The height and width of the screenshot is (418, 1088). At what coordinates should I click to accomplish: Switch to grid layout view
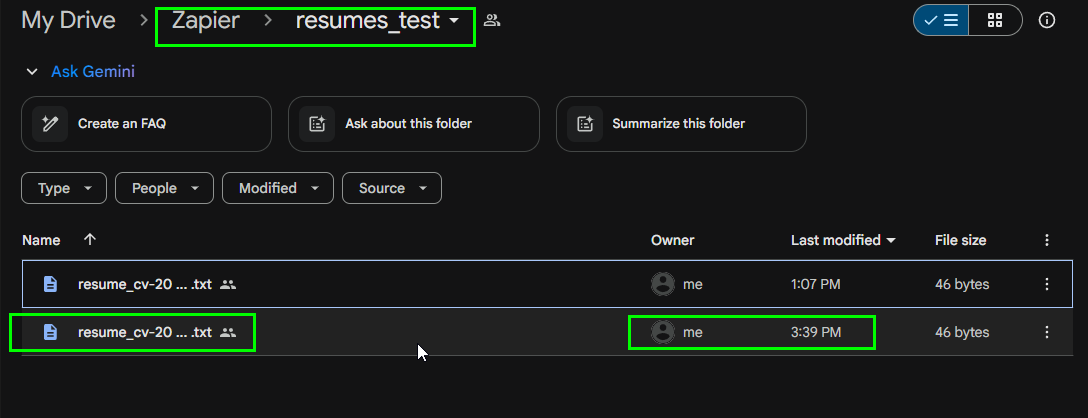(x=994, y=20)
